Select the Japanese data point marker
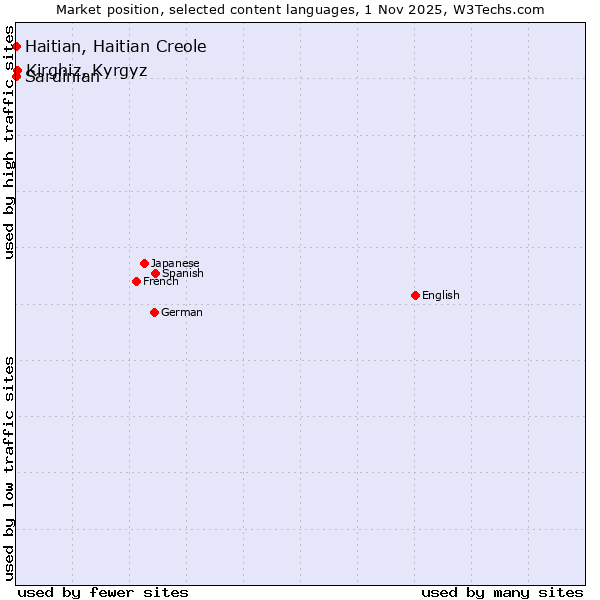This screenshot has width=600, height=600. point(144,263)
